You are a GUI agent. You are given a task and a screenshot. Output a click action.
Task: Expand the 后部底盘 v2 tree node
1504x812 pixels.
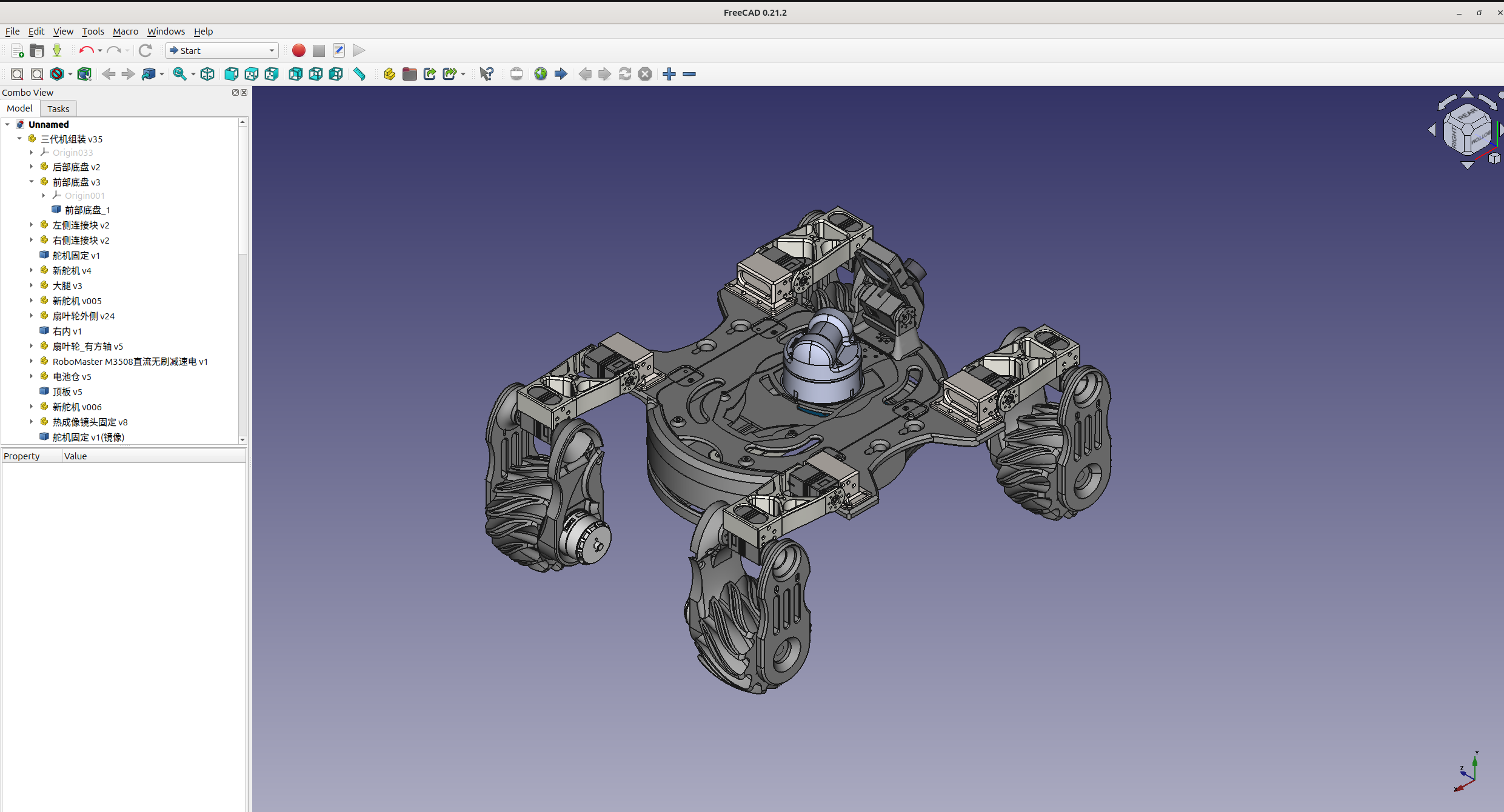pyautogui.click(x=32, y=167)
